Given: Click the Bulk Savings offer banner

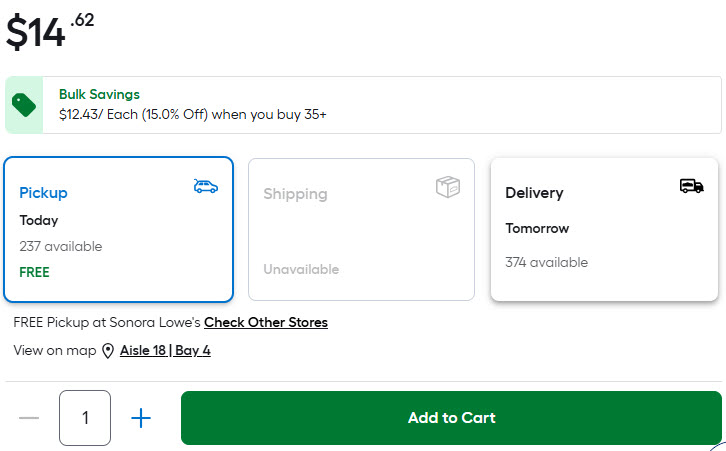Looking at the screenshot, I should point(400,105).
